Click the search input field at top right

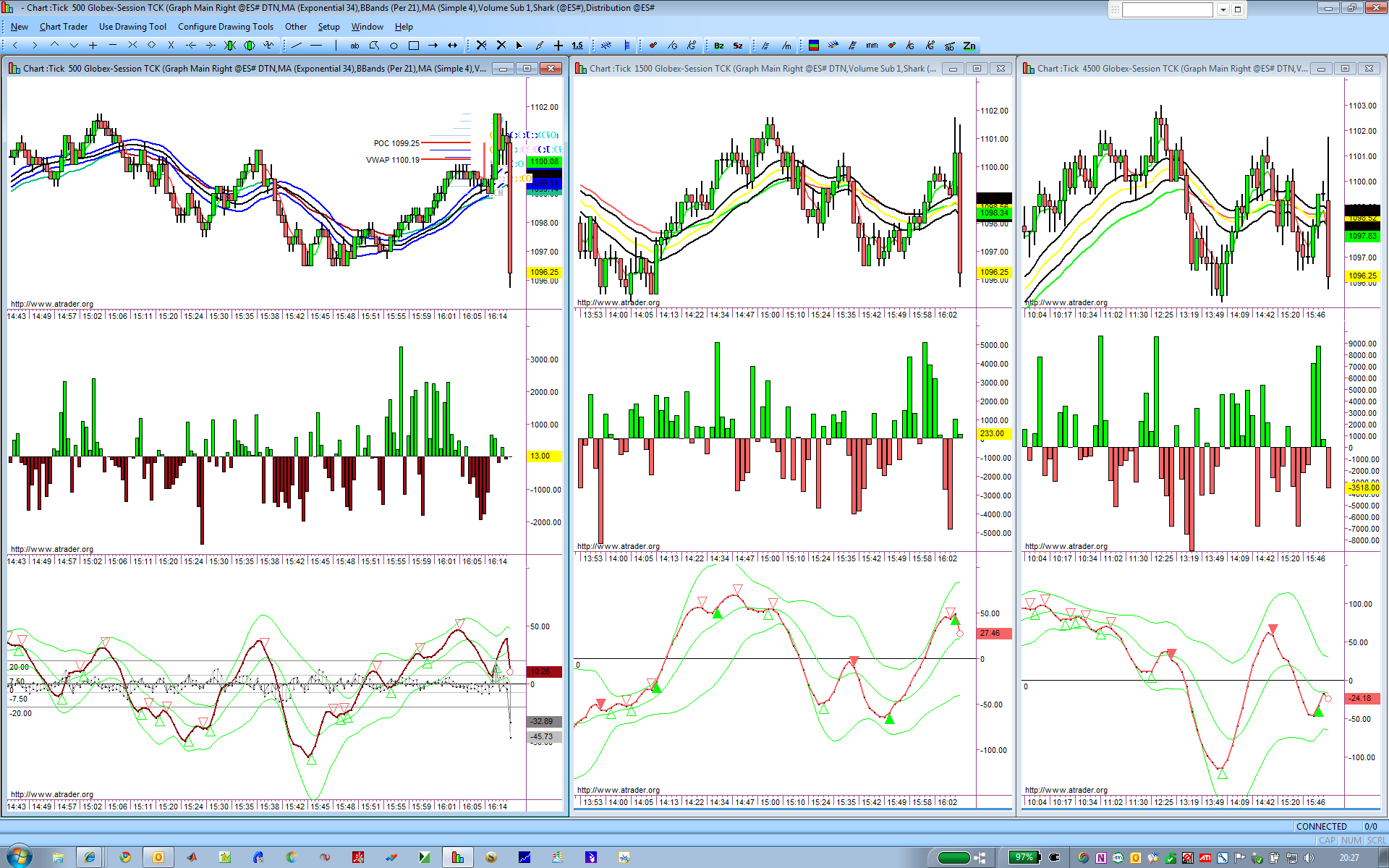coord(1168,9)
